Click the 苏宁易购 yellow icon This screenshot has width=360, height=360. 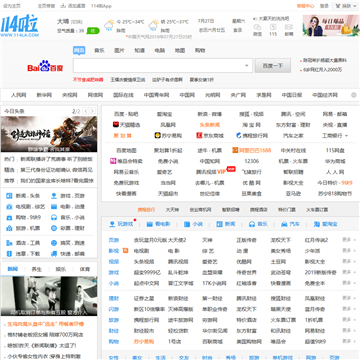[157, 135]
